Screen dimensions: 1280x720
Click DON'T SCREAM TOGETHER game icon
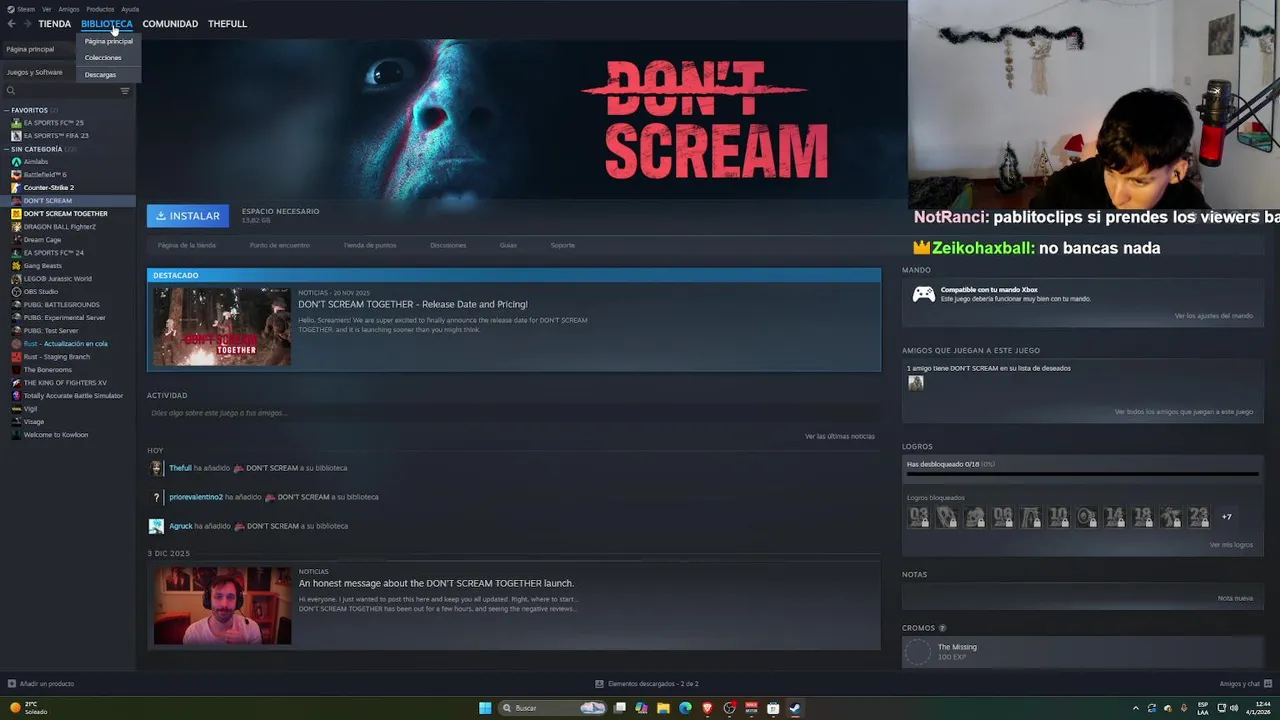(x=16, y=214)
